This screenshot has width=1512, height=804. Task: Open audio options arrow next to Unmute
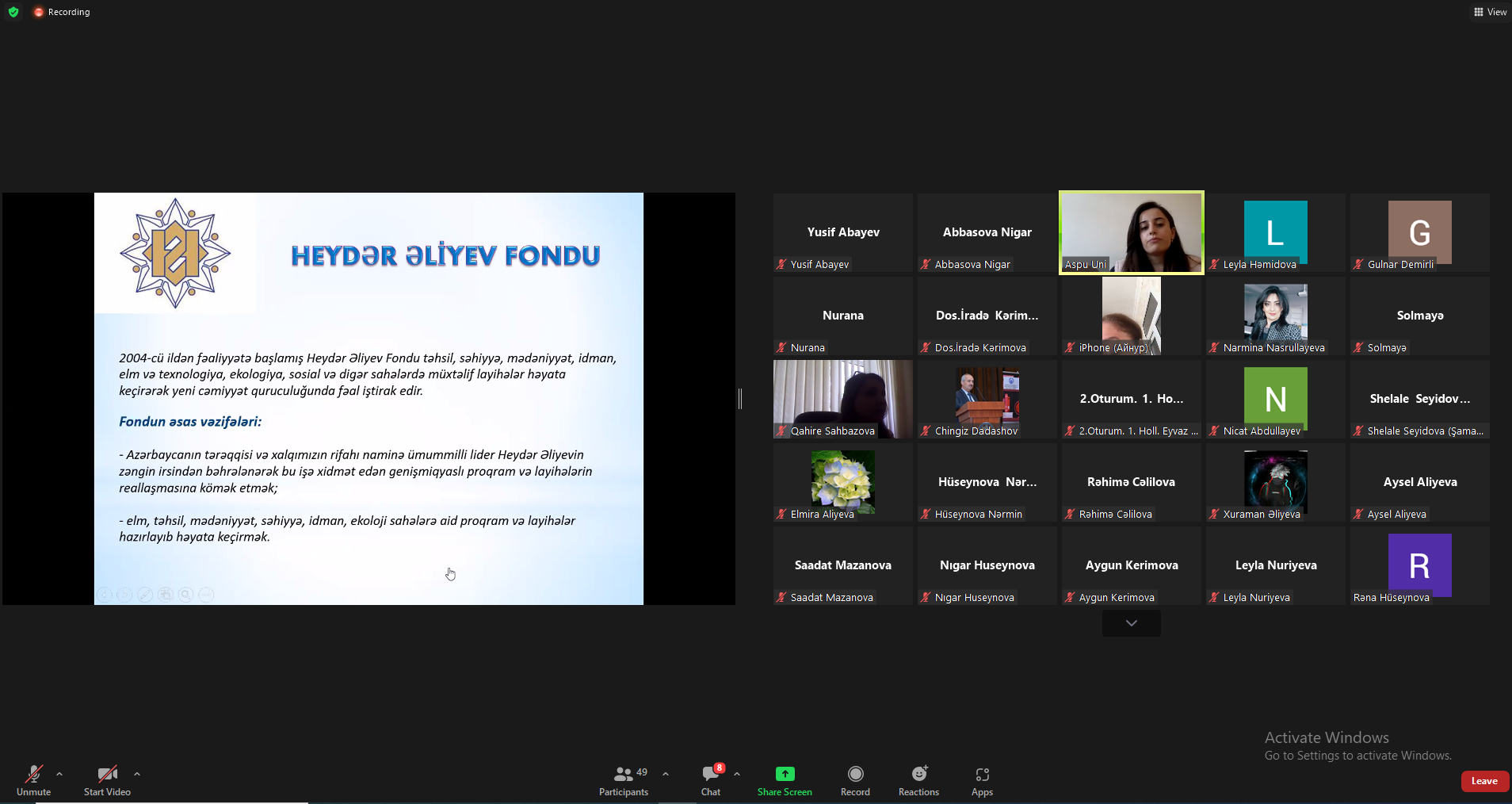(x=59, y=774)
